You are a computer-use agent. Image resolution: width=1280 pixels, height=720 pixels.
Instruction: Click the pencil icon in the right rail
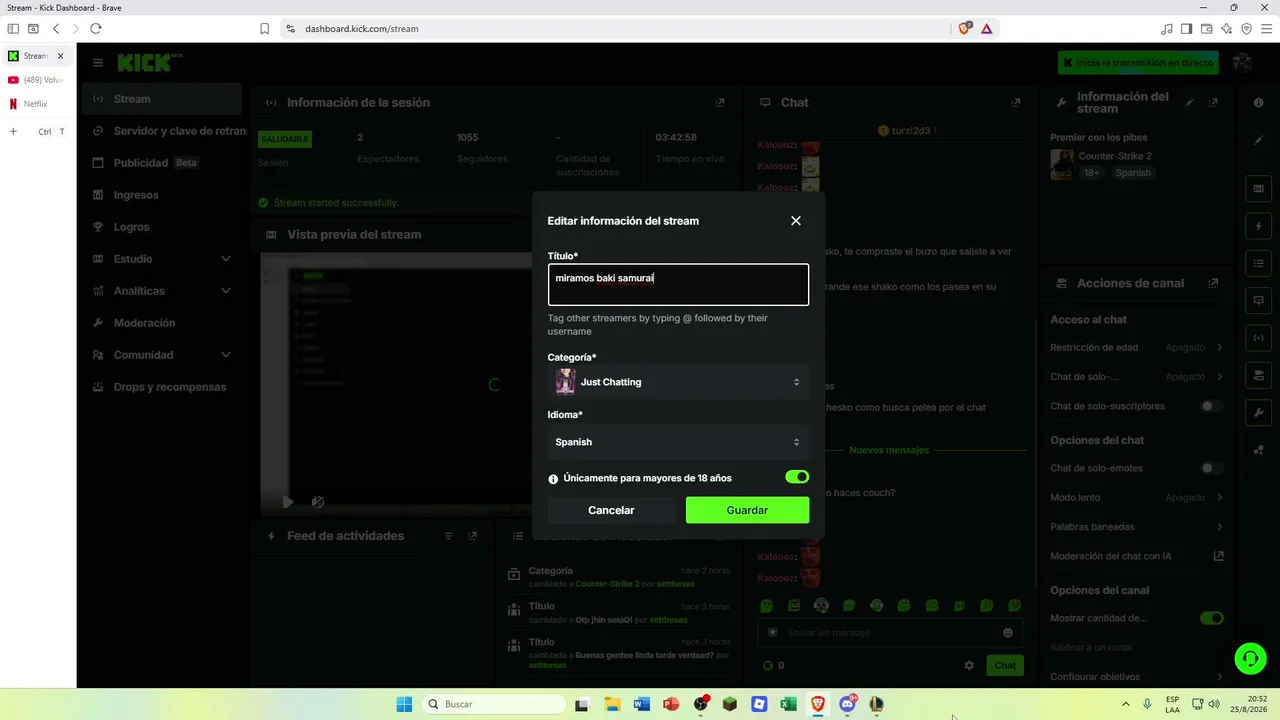[x=1258, y=140]
